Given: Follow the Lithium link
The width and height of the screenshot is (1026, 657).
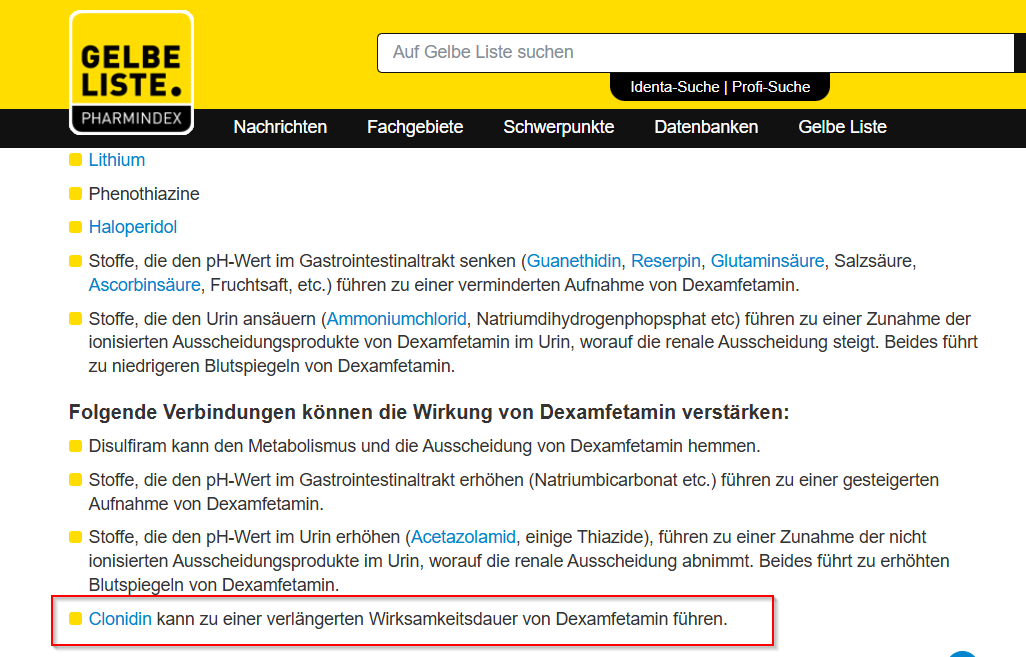Looking at the screenshot, I should [117, 160].
